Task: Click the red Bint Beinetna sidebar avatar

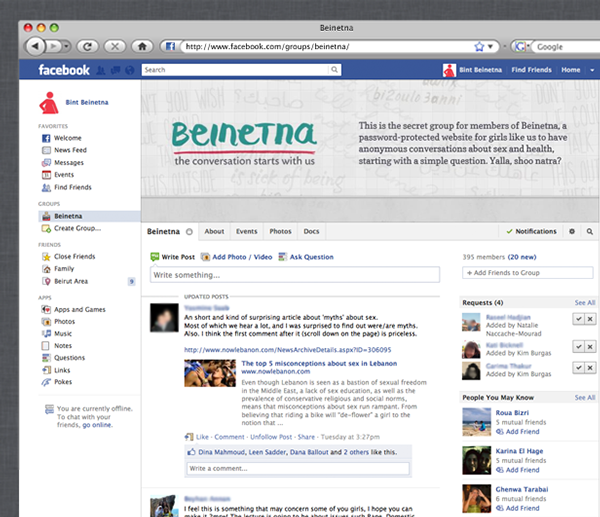Action: 49,103
